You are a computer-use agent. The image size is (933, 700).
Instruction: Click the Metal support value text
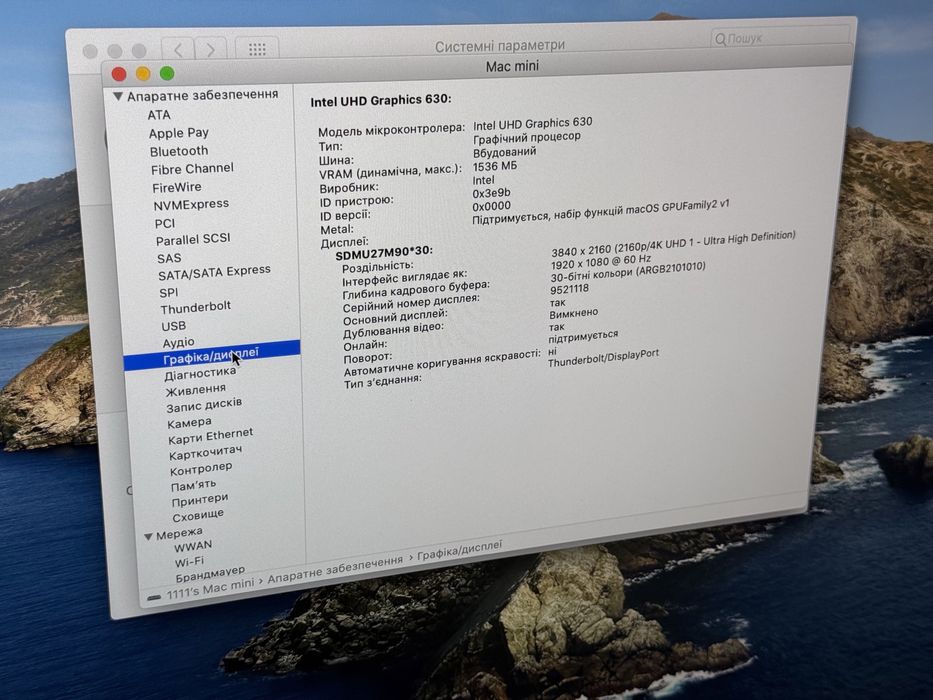coord(600,212)
